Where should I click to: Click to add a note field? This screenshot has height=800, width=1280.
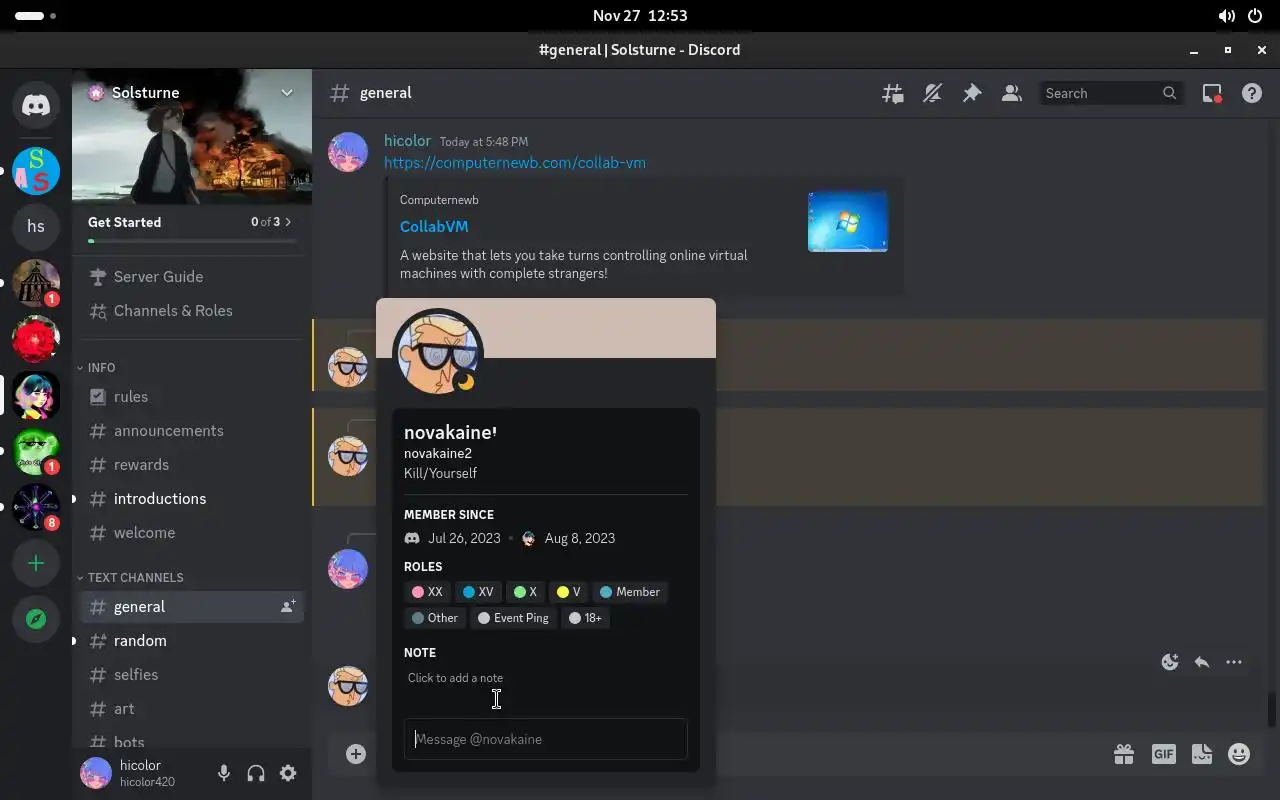tap(546, 678)
